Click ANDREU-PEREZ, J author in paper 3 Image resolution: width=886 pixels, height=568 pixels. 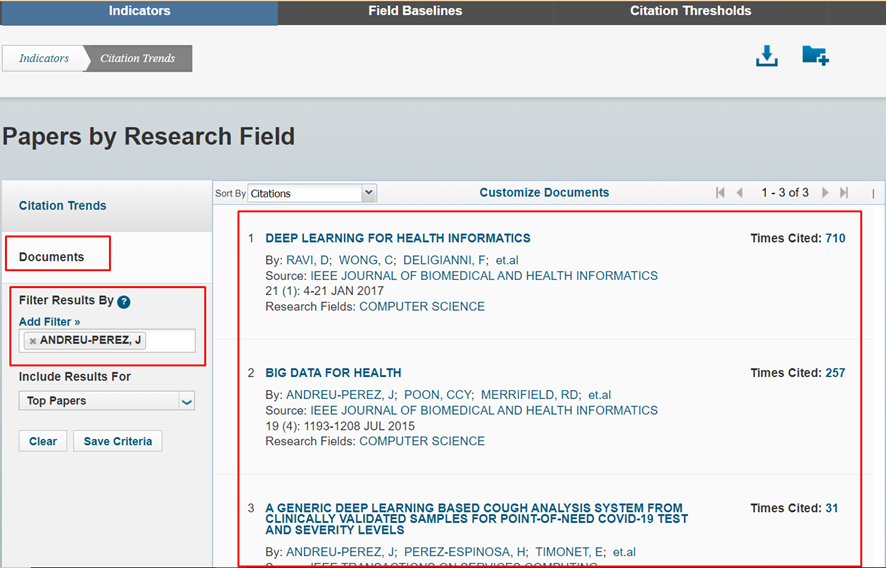[341, 552]
